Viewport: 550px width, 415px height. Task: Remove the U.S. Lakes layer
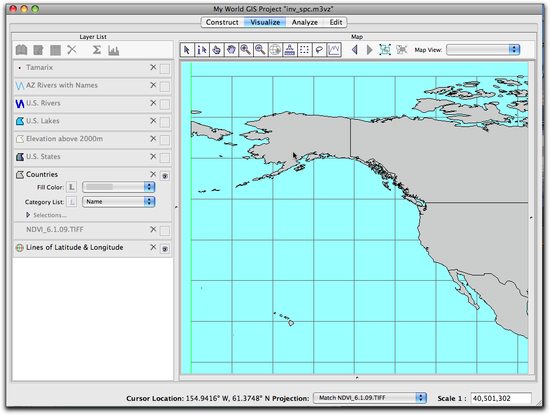click(153, 121)
